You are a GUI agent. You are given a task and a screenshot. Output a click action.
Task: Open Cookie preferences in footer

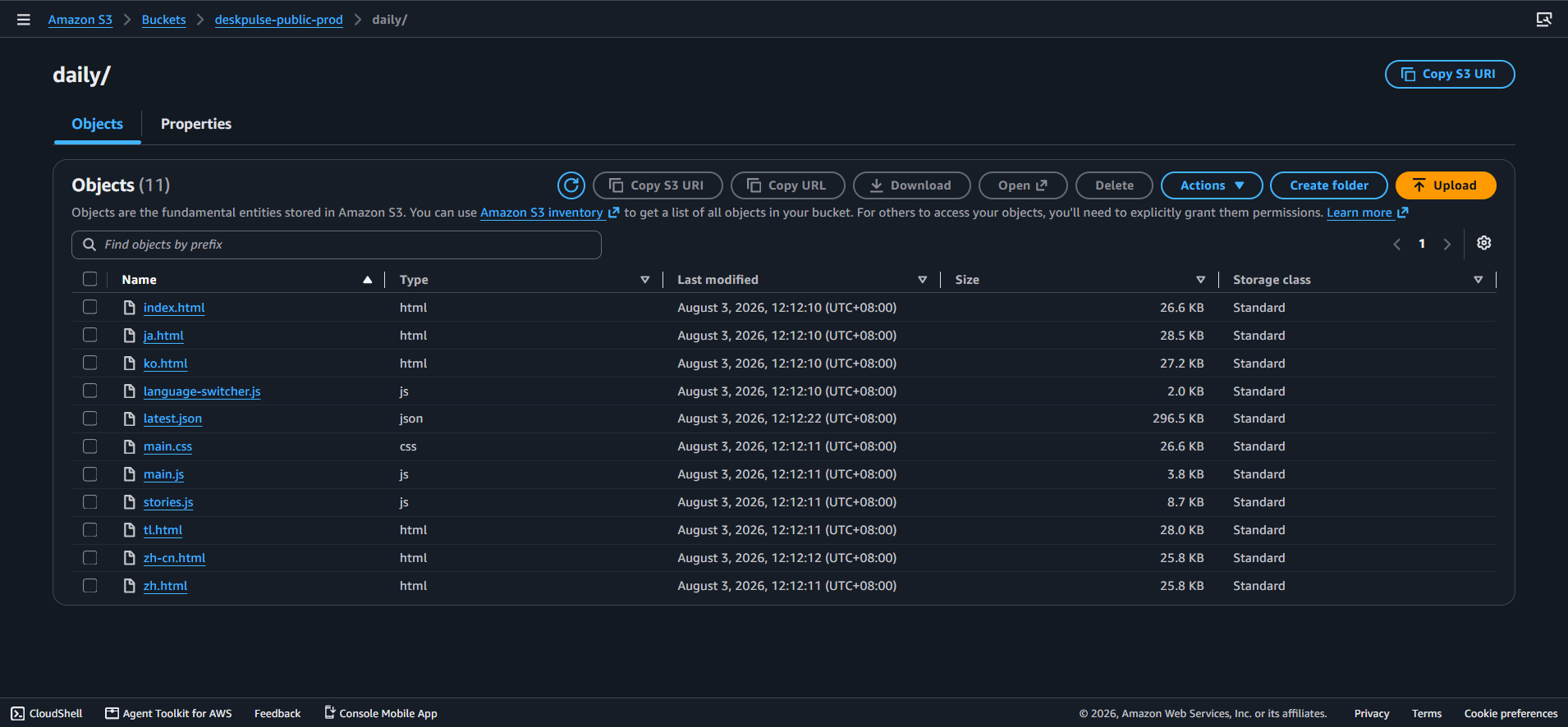[1511, 713]
